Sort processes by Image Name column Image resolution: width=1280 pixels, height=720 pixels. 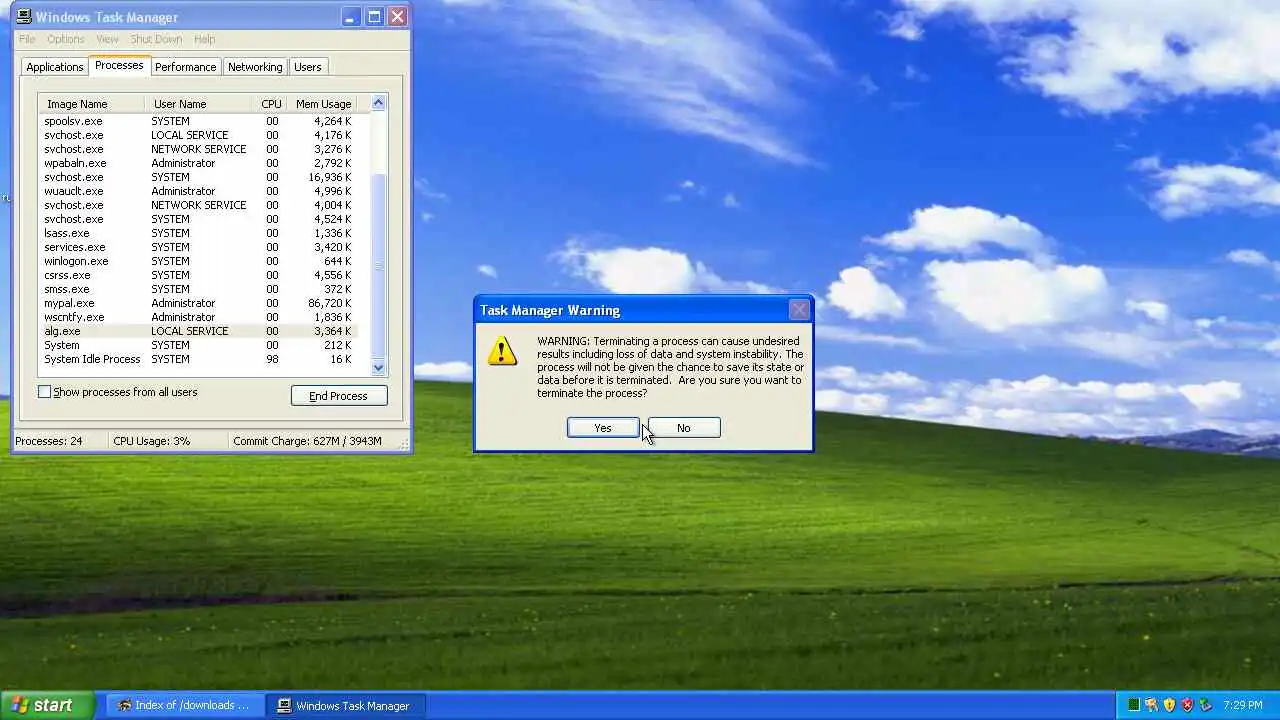[91, 104]
